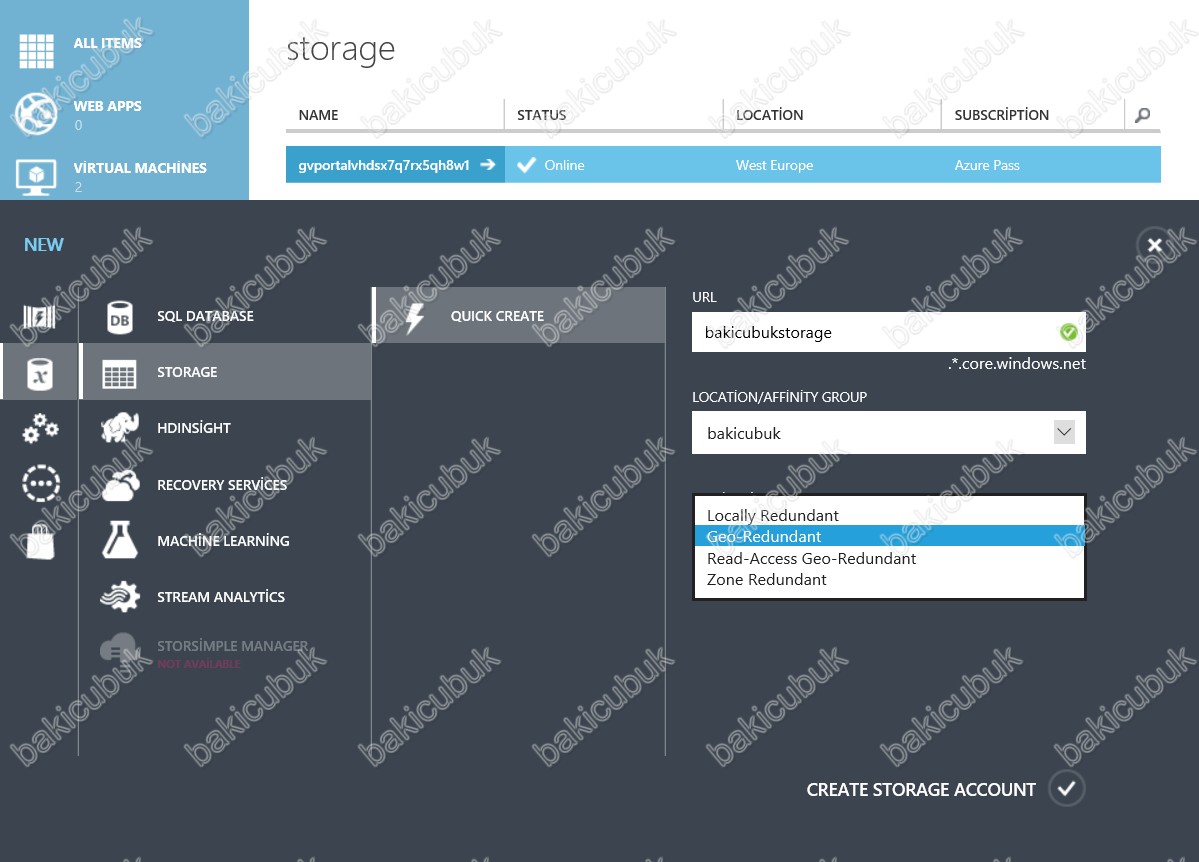Select the Store shopping bag icon
This screenshot has width=1199, height=862.
click(x=40, y=542)
